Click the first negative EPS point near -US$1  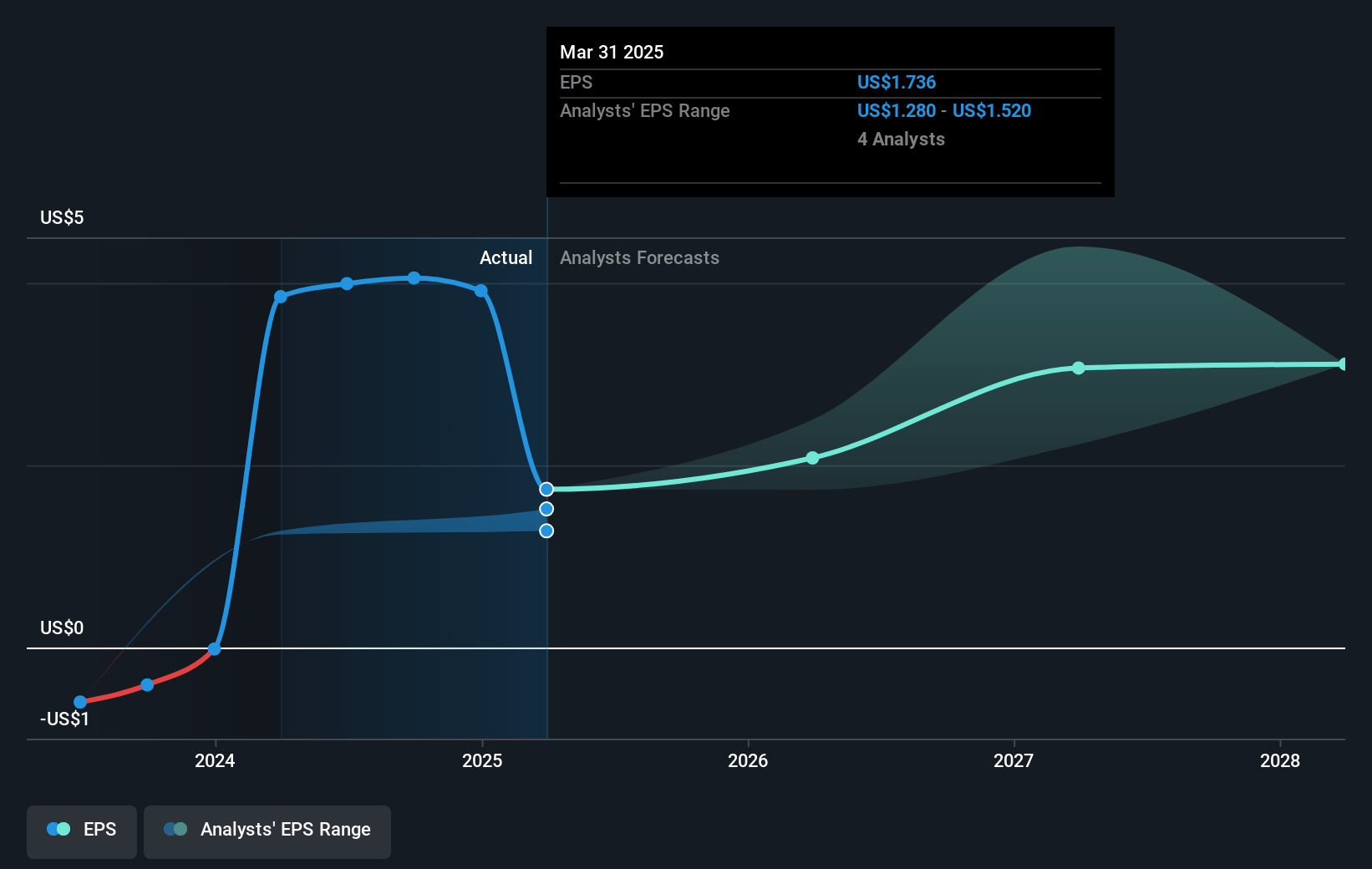tap(80, 702)
